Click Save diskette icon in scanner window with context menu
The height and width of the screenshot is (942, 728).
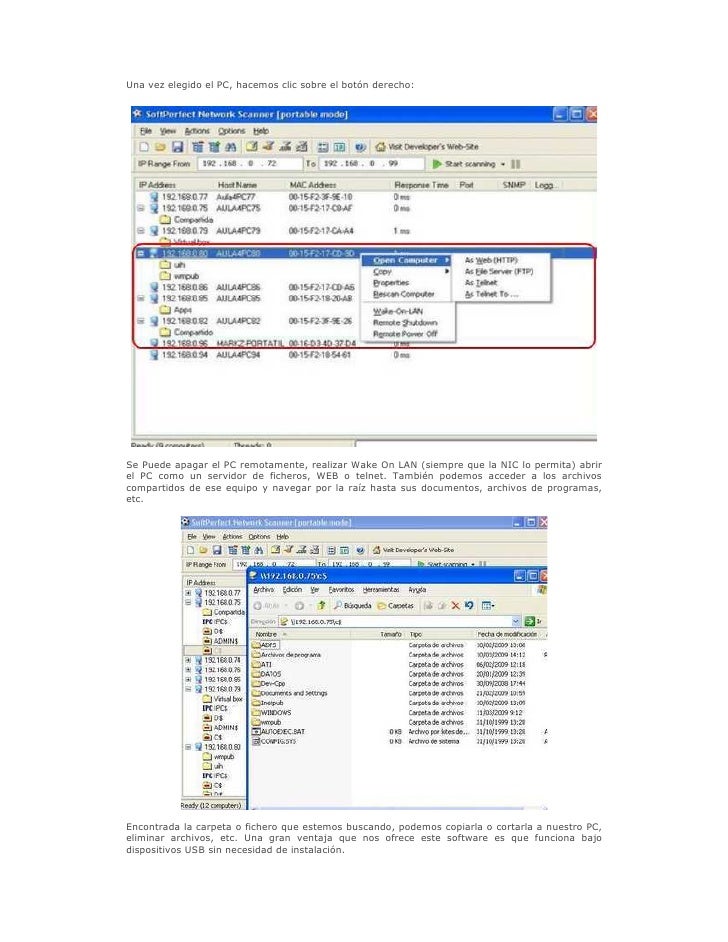pyautogui.click(x=177, y=147)
